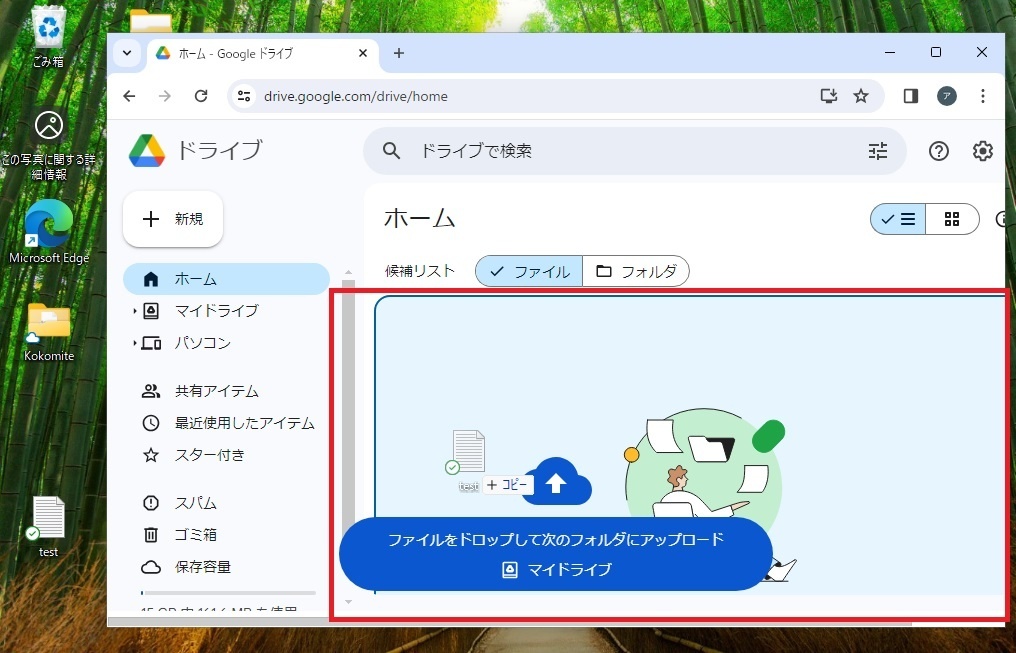Screen dimensions: 1016x653
Task: Switch to grid layout view
Action: coord(952,219)
